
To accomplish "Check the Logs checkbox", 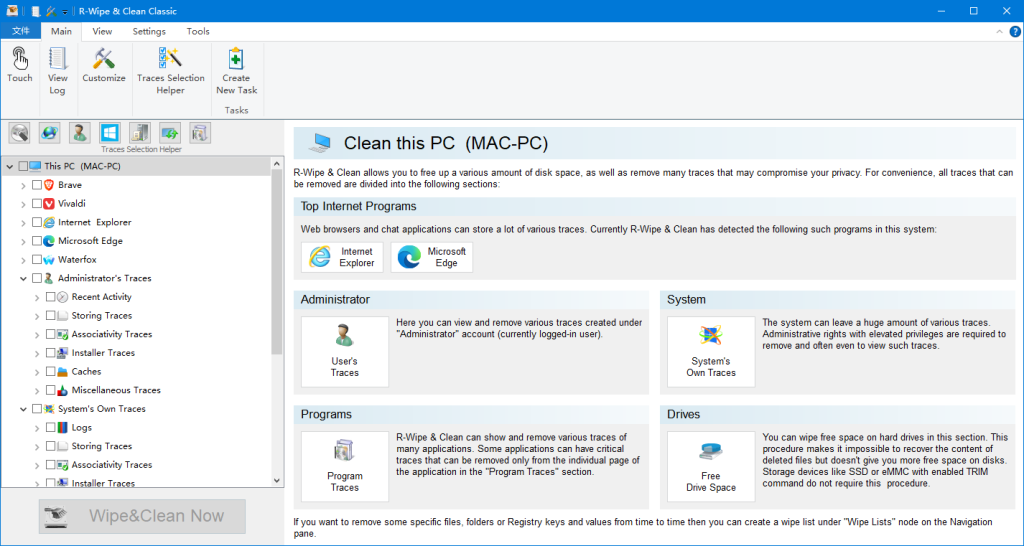I will pos(50,428).
